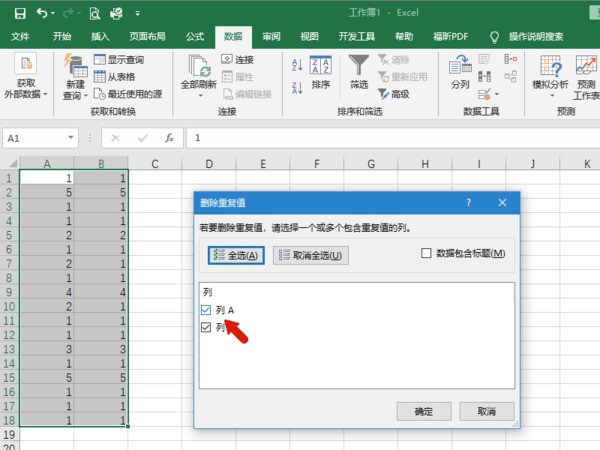Viewport: 600px width, 450px height.
Task: Switch to the 公式 ribbon tab
Action: 195,36
